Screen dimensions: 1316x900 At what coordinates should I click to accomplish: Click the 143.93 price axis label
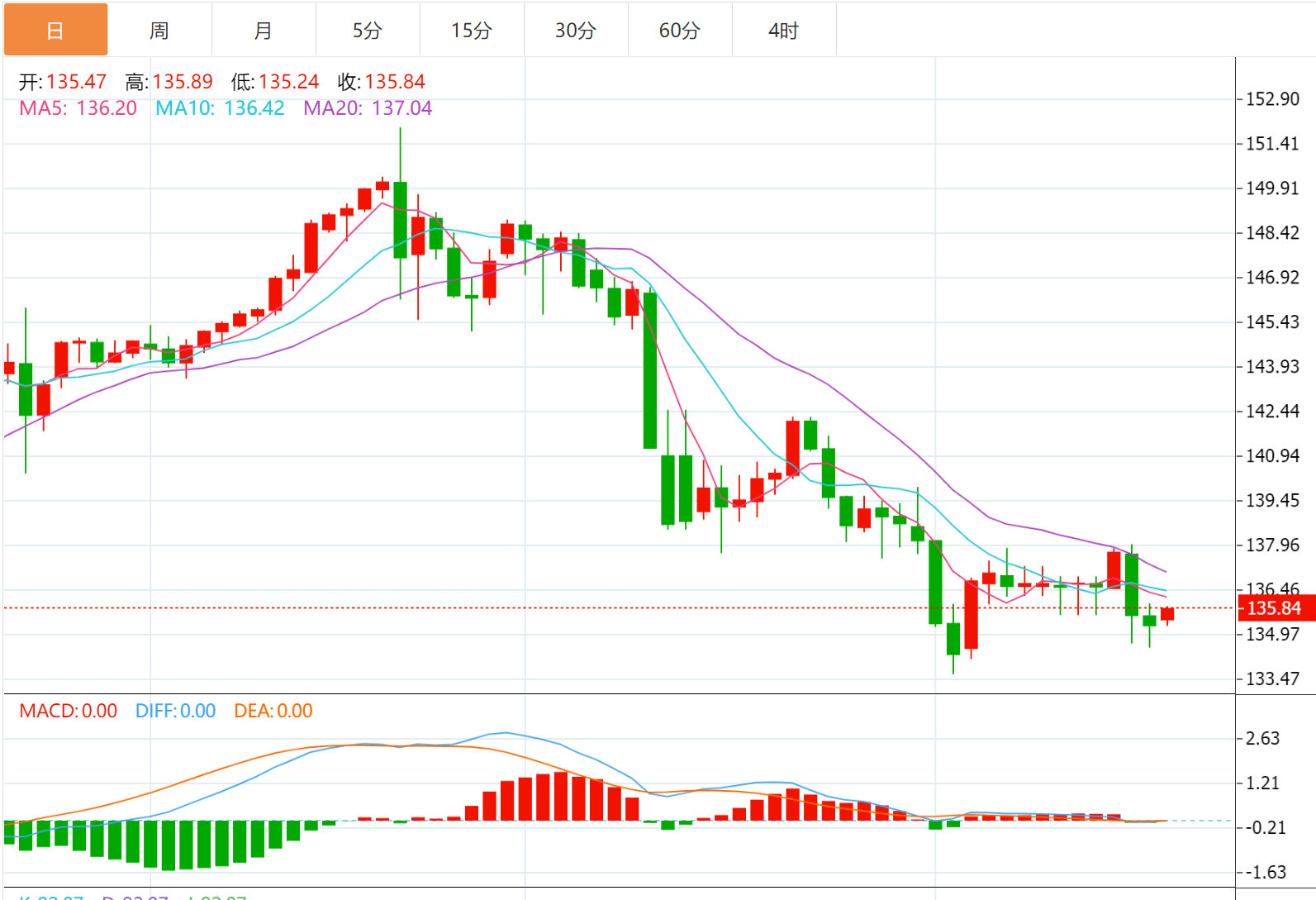click(x=1272, y=367)
